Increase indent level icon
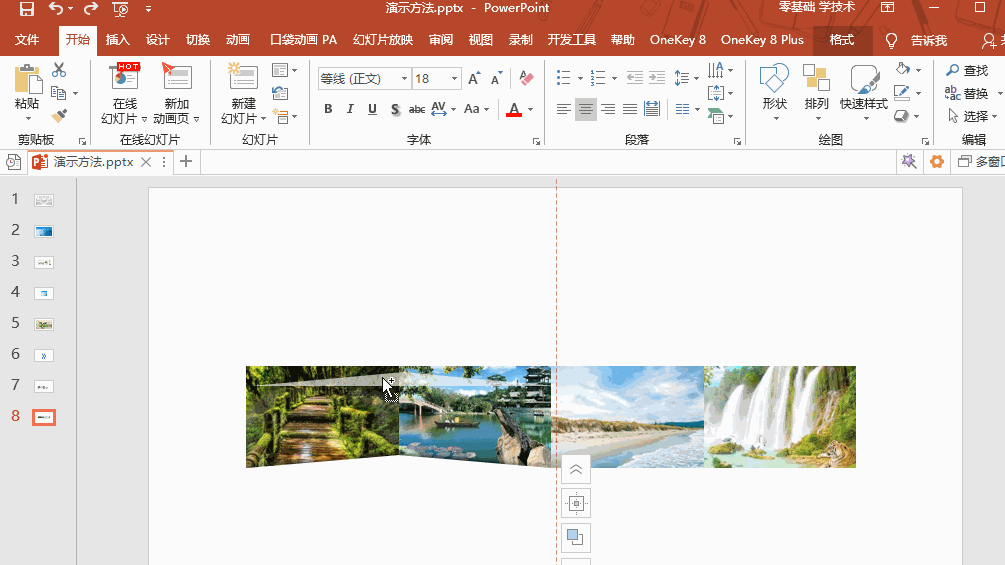Viewport: 1005px width, 565px height. (x=657, y=79)
